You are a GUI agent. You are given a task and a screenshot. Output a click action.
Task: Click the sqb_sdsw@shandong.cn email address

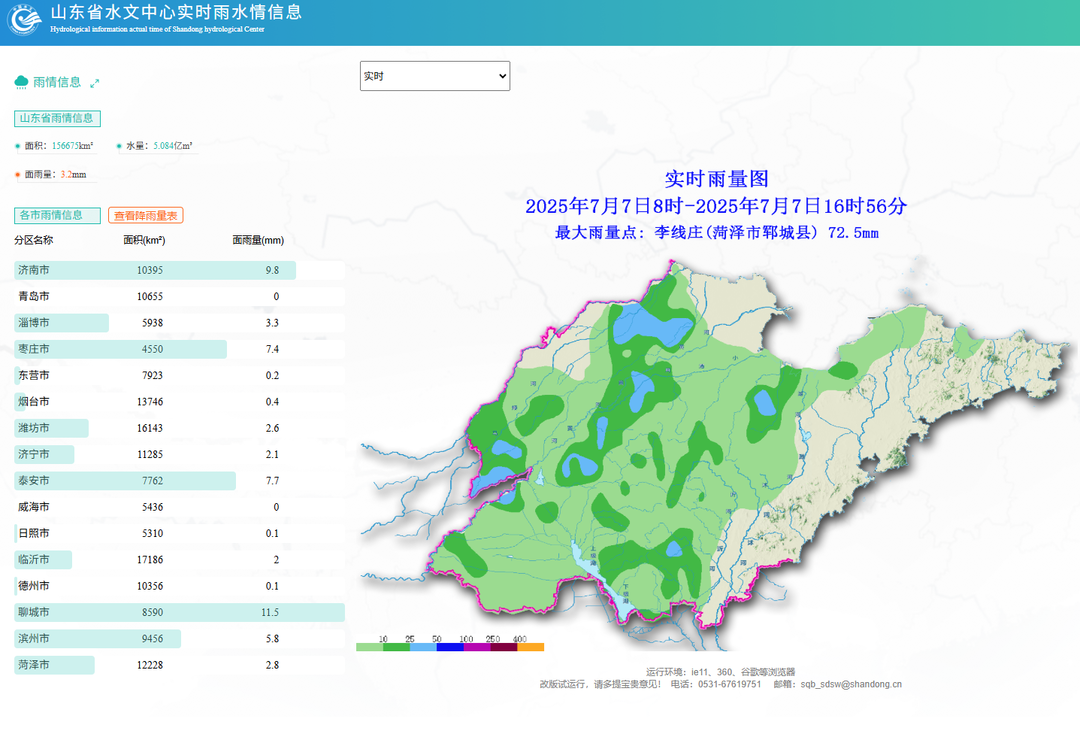(851, 685)
